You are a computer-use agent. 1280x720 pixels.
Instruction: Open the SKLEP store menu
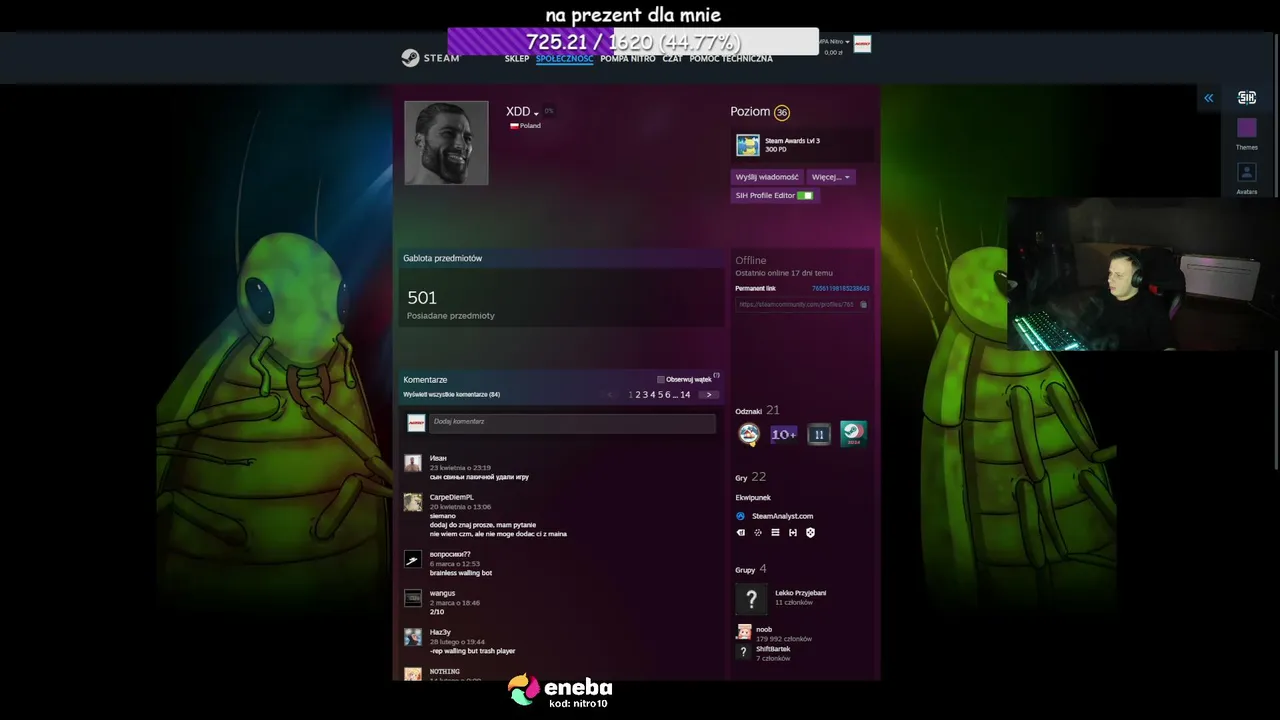(x=517, y=59)
